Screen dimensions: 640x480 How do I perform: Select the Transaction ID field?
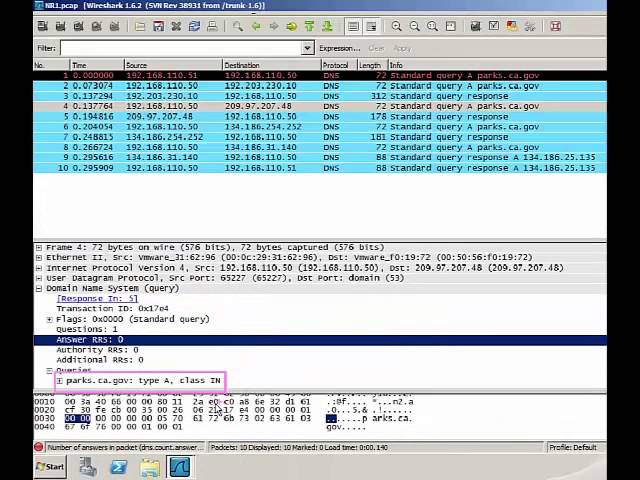click(x=112, y=309)
